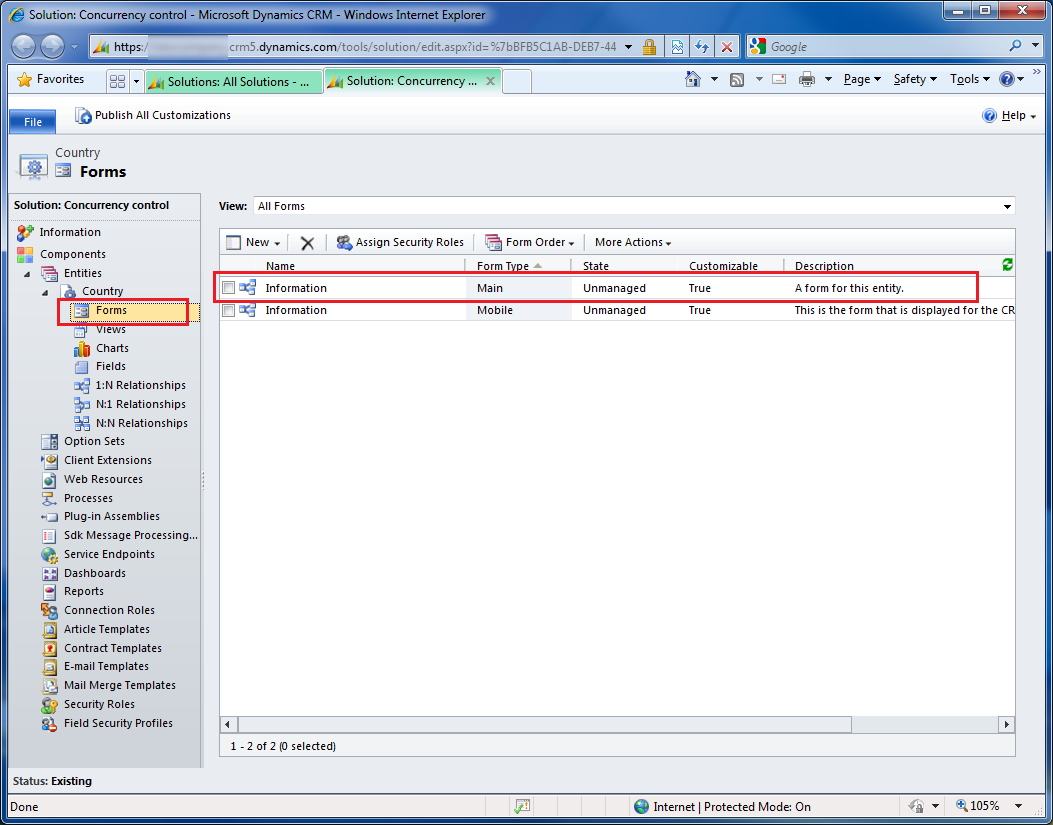Open the Mobile Information form link
This screenshot has width=1053, height=825.
coord(296,310)
